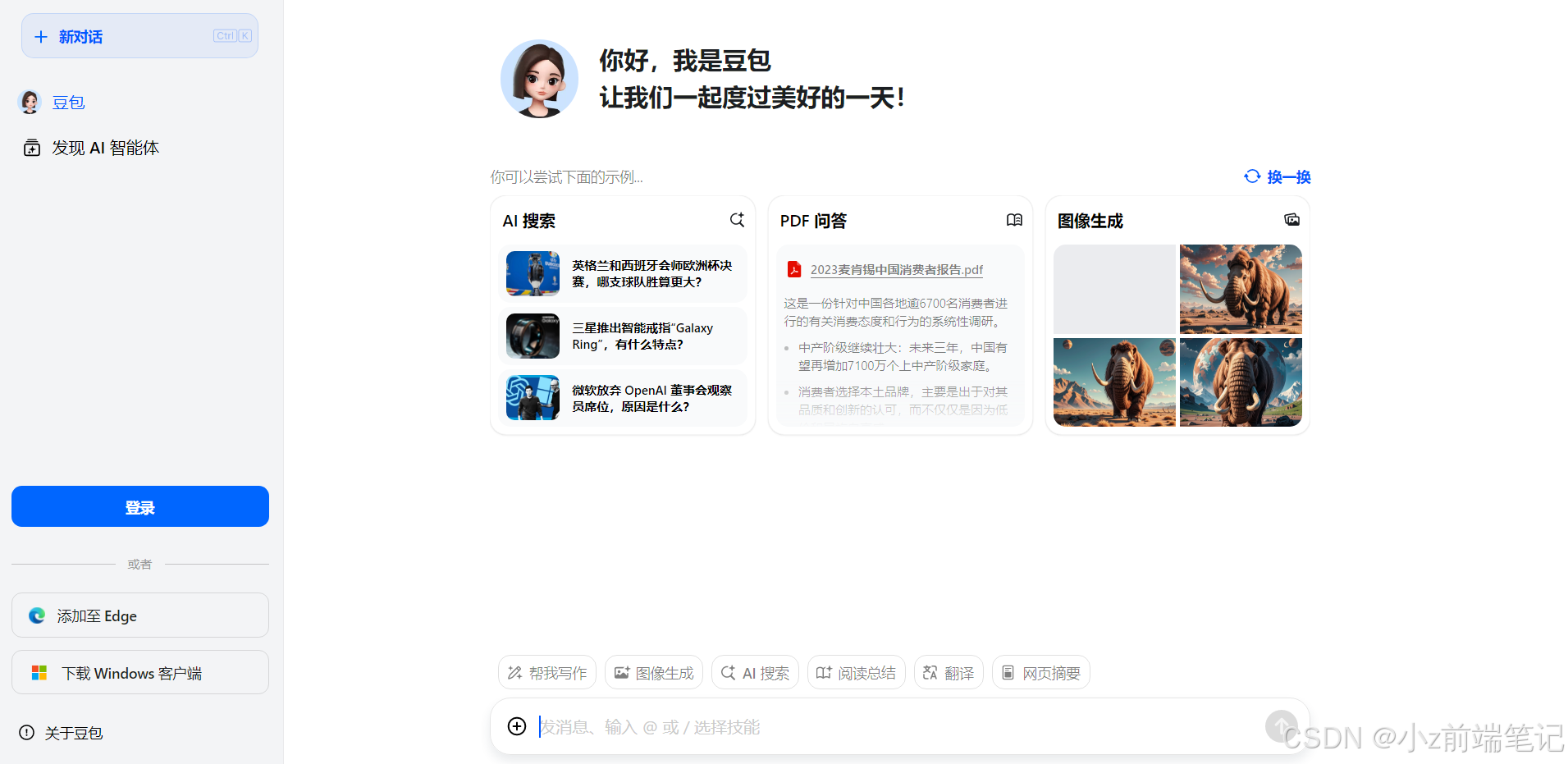Image resolution: width=1568 pixels, height=764 pixels.
Task: Click the 登录 button
Action: tap(139, 506)
